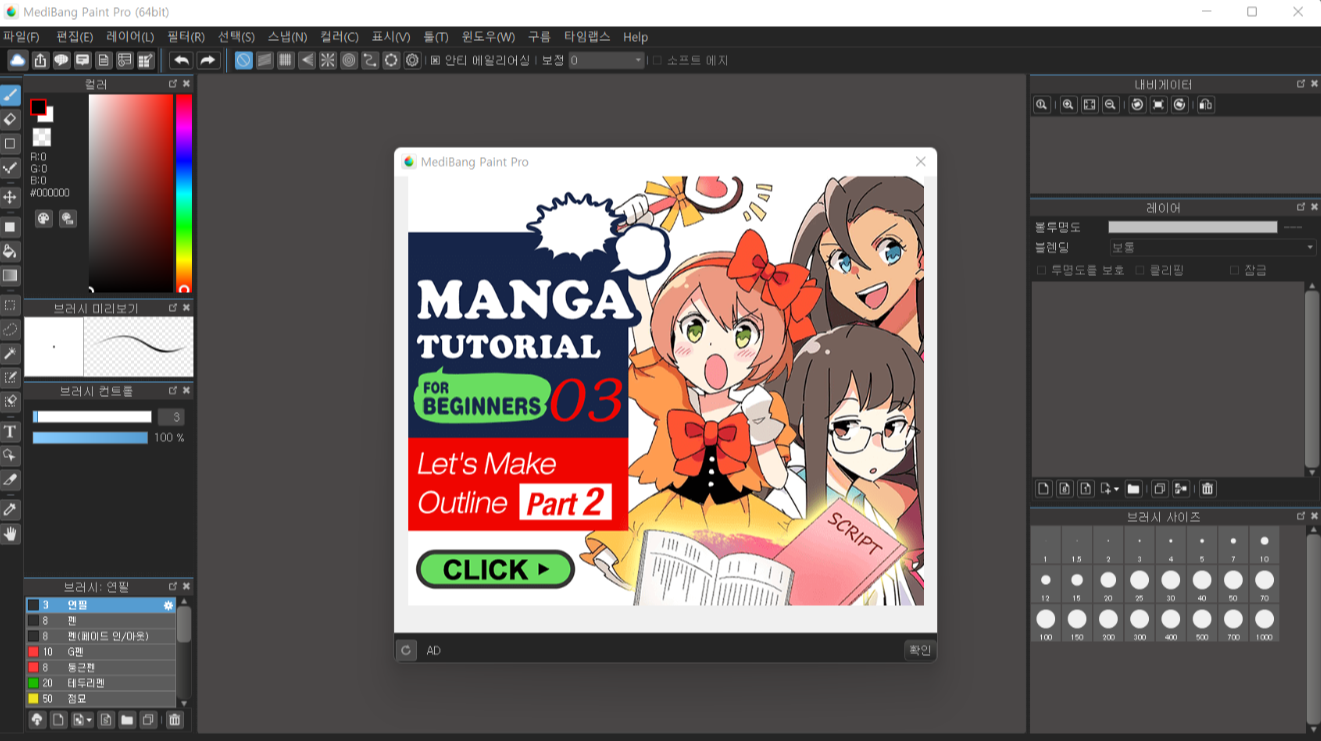Select the radial snap guide icon
This screenshot has height=741, width=1321.
click(328, 61)
